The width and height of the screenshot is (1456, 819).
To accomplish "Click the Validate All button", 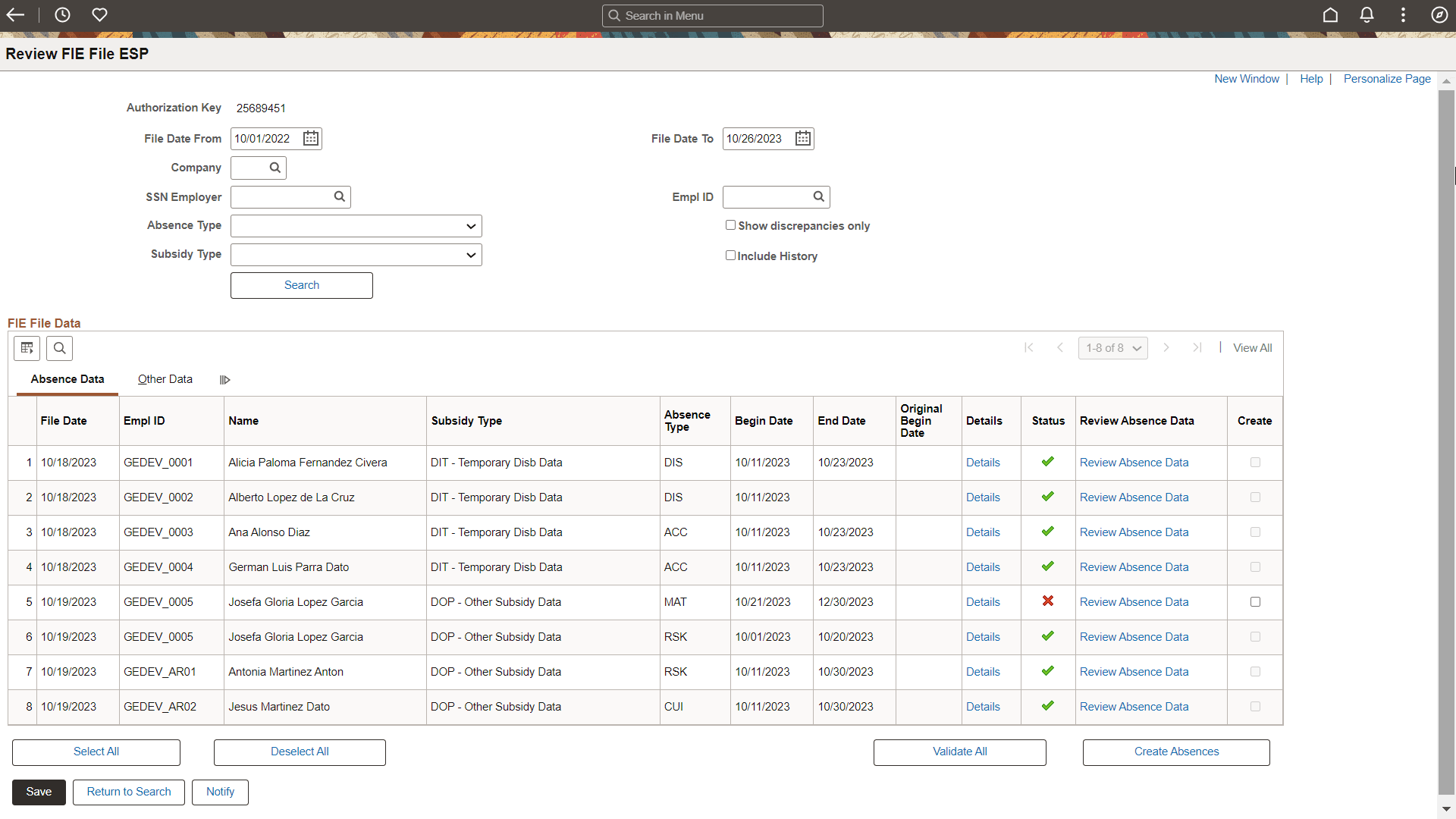I will 959,752.
